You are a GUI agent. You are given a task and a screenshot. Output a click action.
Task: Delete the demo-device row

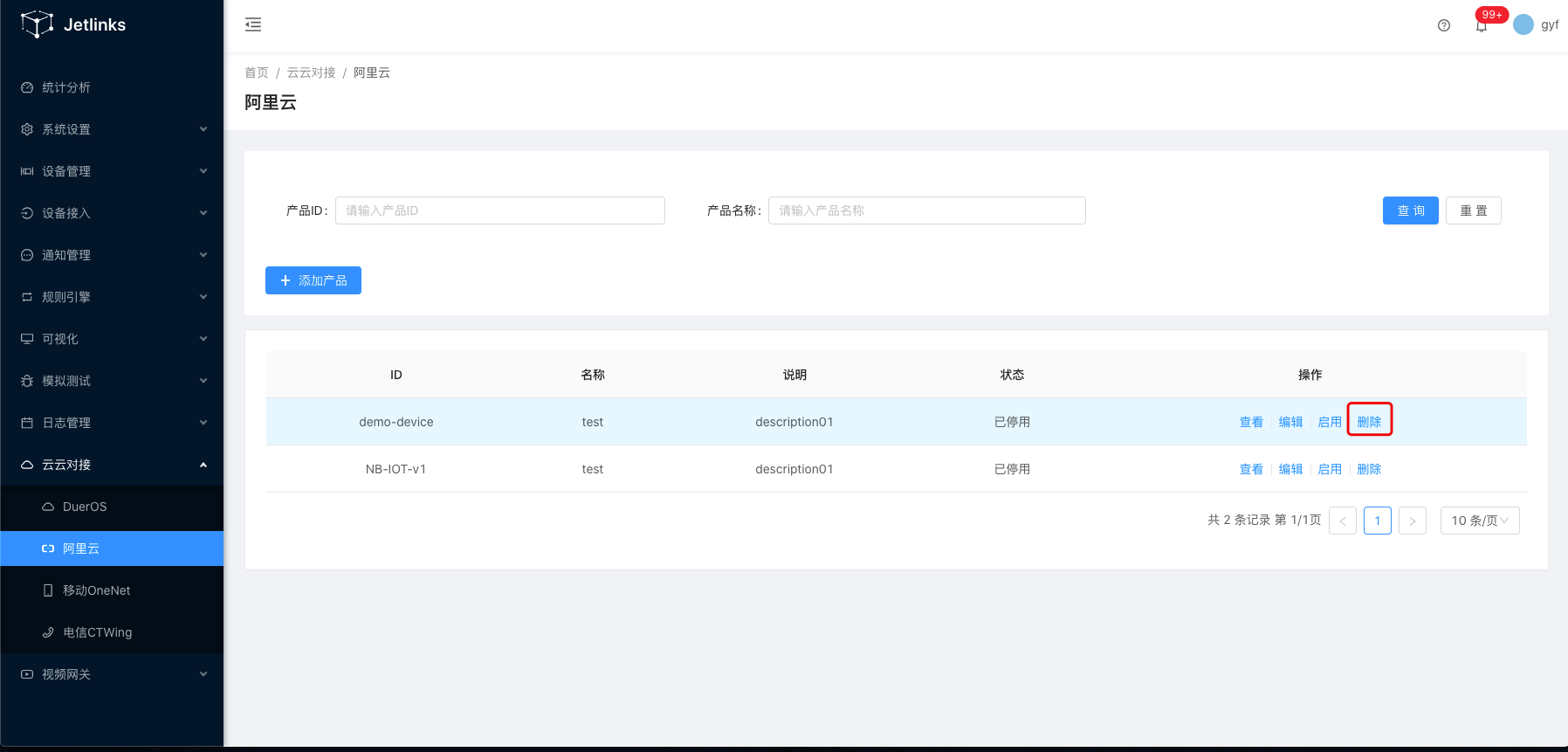1369,422
